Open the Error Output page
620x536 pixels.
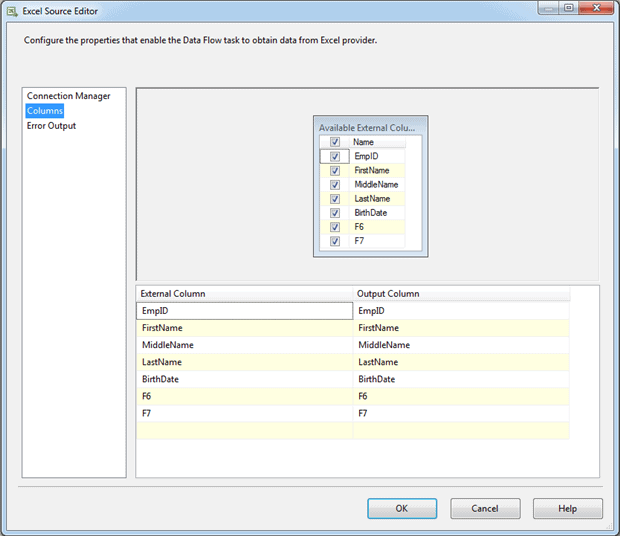51,126
